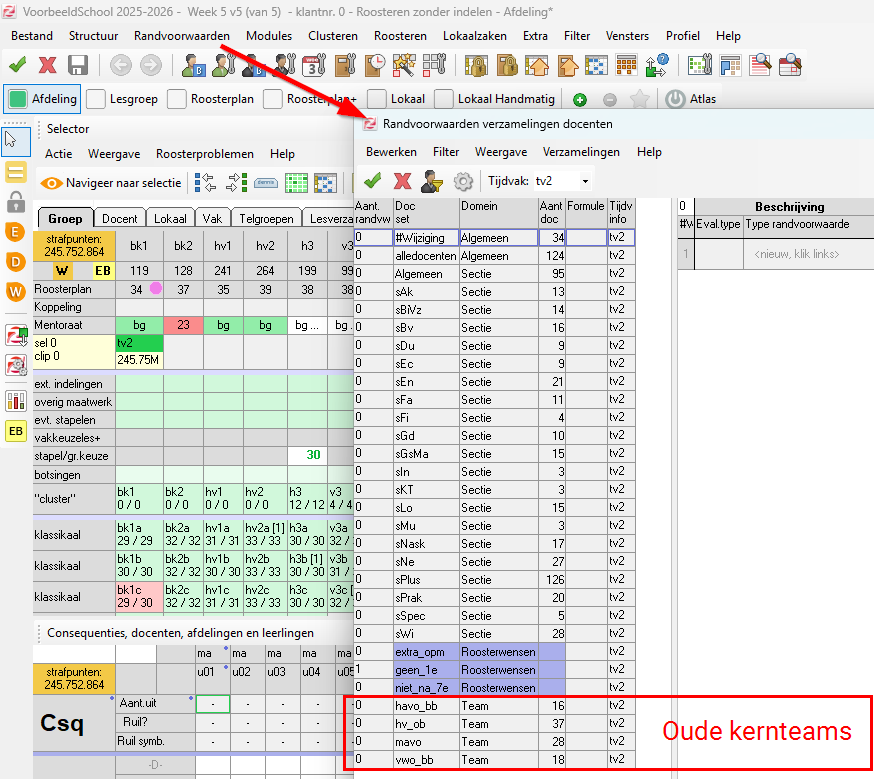Click the padlock icon in left sidebar
874x779 pixels.
click(x=16, y=202)
